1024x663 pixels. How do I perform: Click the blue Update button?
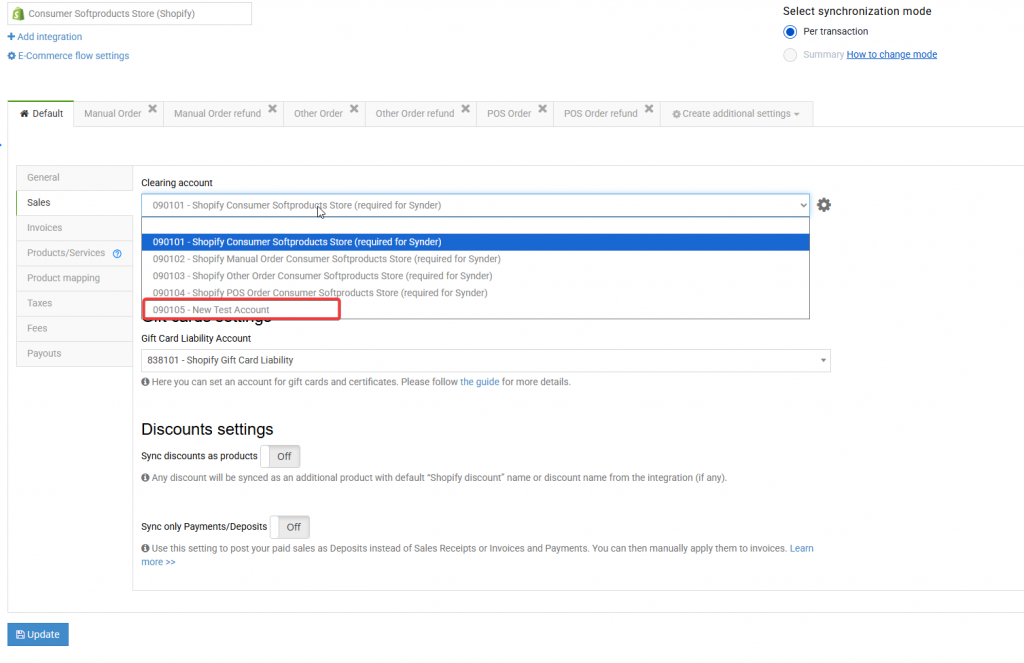click(x=38, y=634)
